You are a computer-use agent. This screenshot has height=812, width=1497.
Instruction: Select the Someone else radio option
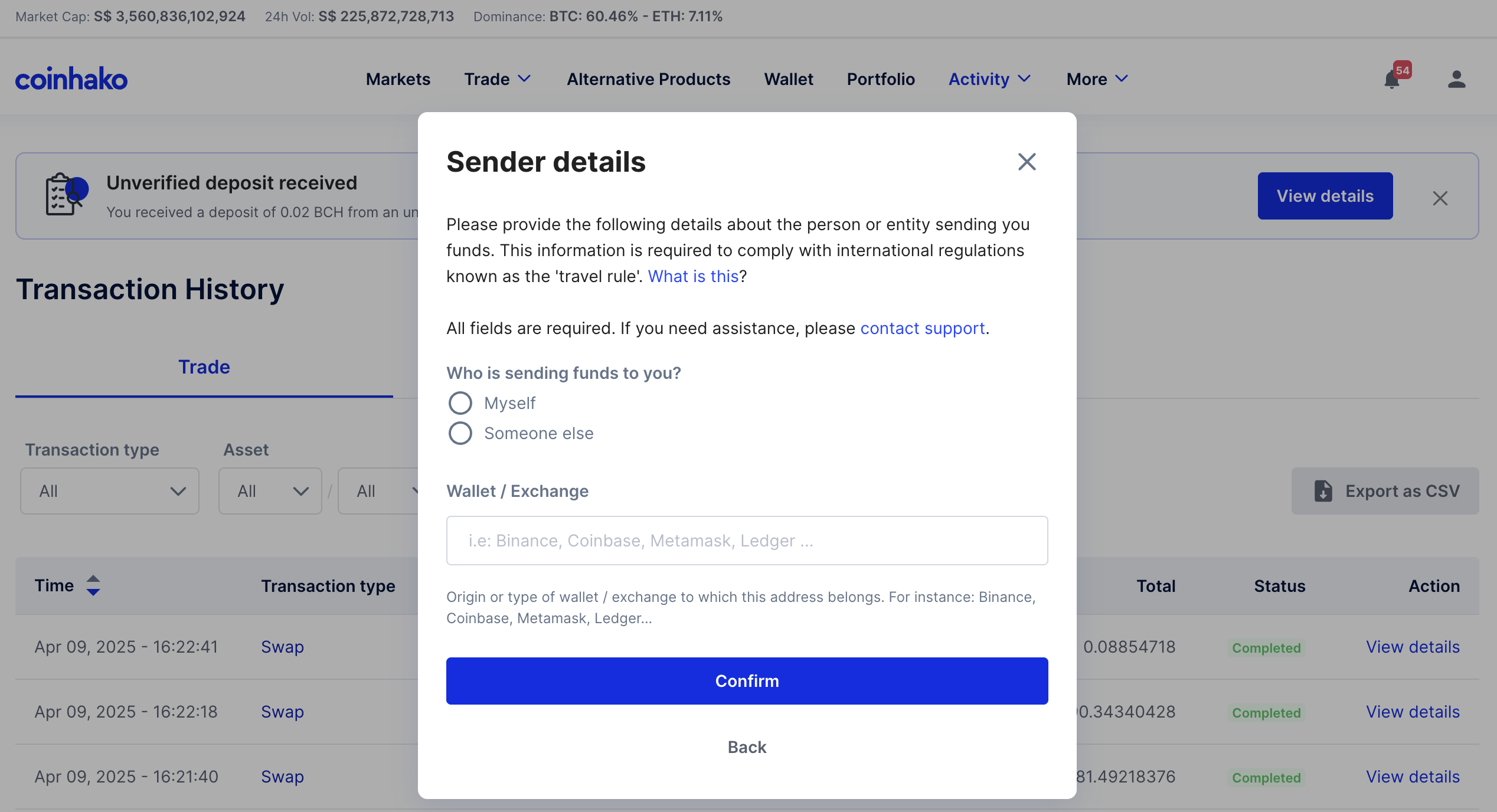tap(460, 433)
